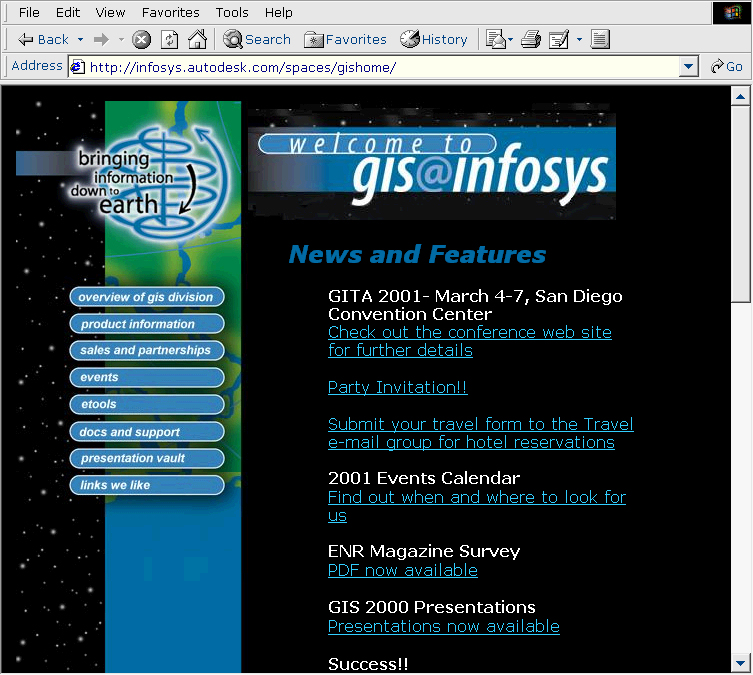Open the Search toolbar button
This screenshot has height=675, width=753.
pos(257,39)
